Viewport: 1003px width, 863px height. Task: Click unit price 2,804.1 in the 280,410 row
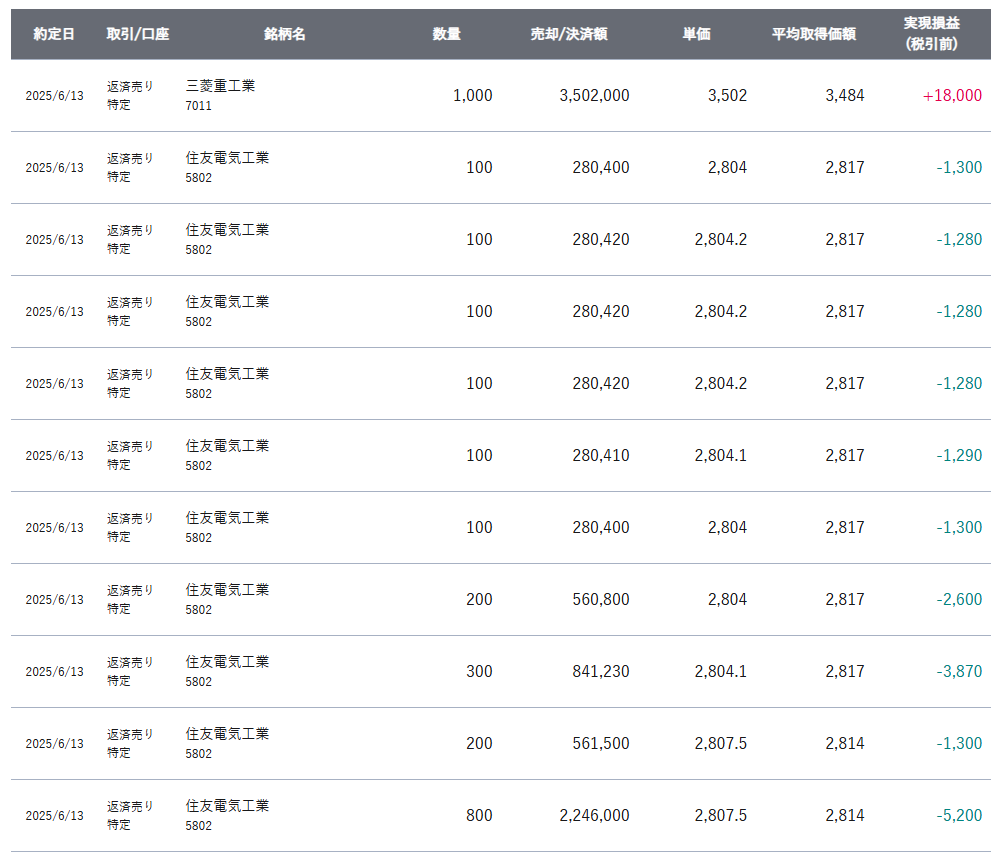[720, 455]
